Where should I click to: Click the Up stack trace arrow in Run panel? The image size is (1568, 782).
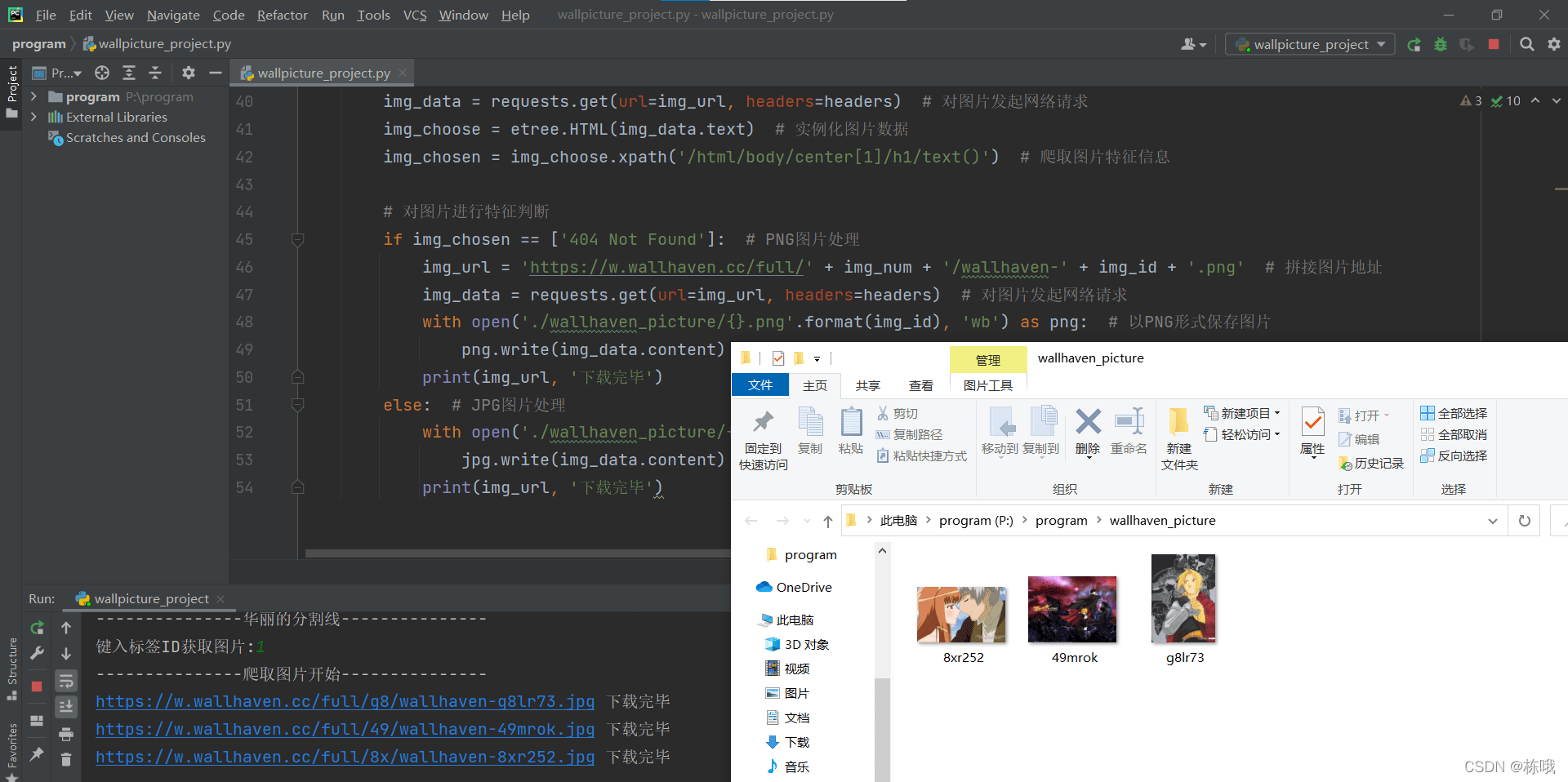pos(66,628)
